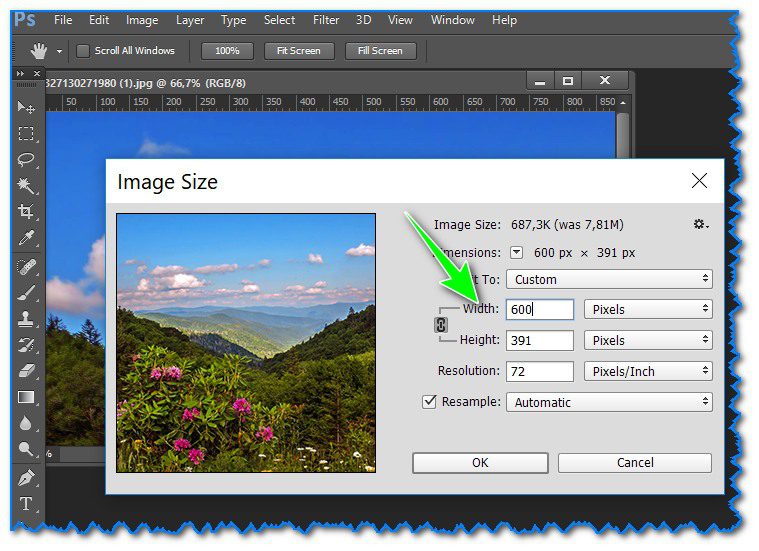759x551 pixels.
Task: Open the Layer menu
Action: coord(189,20)
